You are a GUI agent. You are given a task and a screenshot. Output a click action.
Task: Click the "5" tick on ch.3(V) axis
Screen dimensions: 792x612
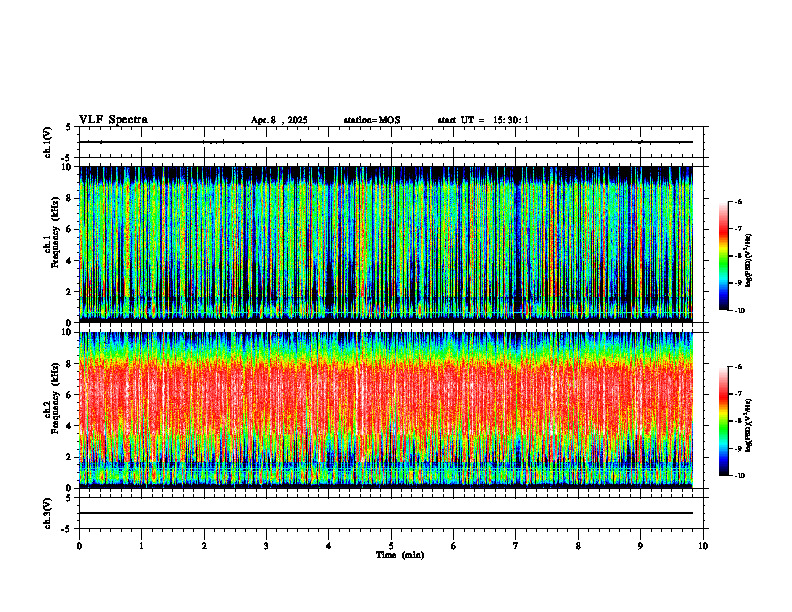click(x=69, y=498)
